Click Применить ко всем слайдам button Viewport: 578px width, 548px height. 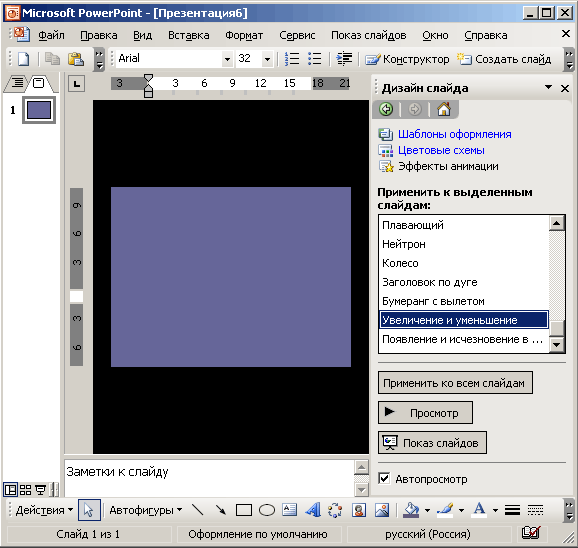(455, 383)
